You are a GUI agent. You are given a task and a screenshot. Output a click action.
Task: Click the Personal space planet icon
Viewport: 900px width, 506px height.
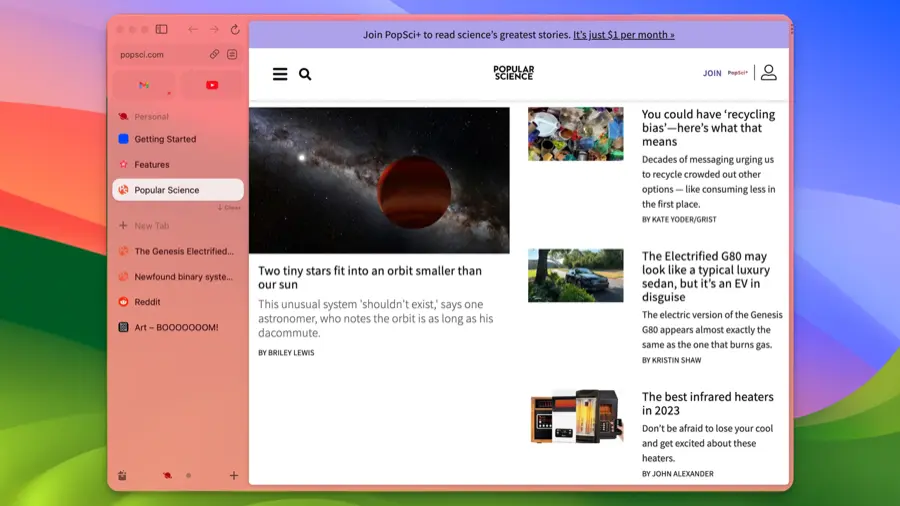pos(123,116)
